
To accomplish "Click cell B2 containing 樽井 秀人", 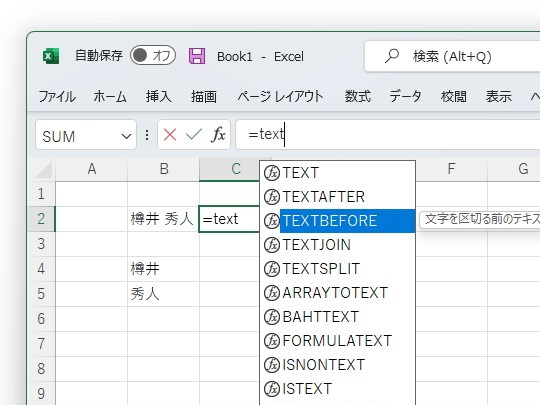I will pyautogui.click(x=163, y=219).
